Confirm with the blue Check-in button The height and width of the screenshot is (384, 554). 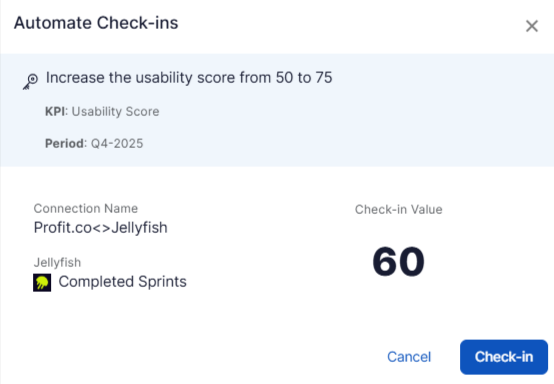tap(504, 357)
